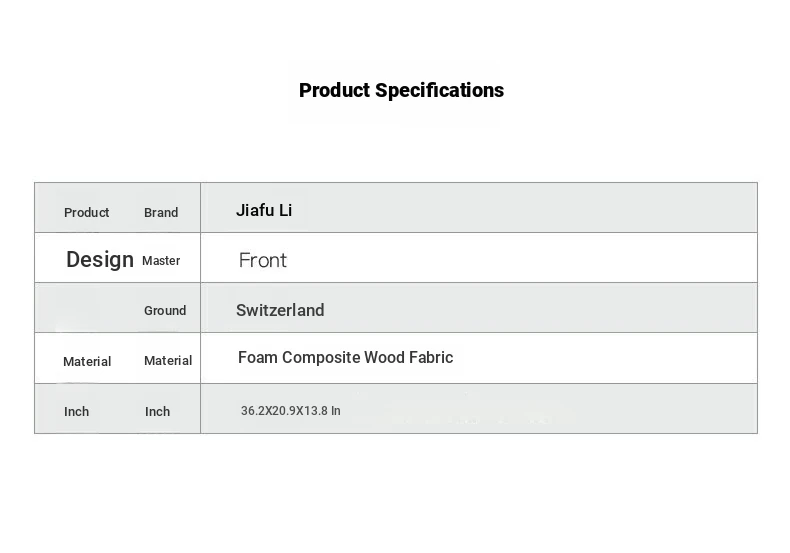Select the Switzerland origin value
Screen dimensions: 790x553
280,310
